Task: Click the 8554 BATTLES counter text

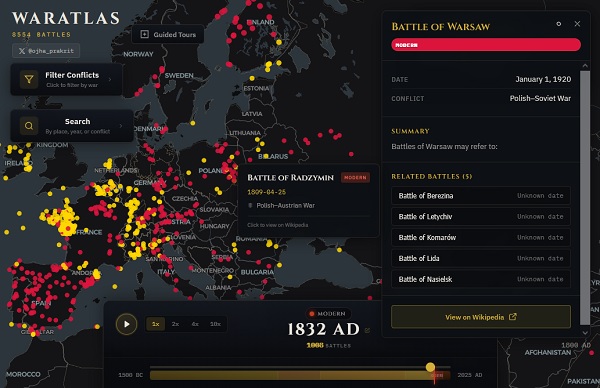Action: point(41,35)
